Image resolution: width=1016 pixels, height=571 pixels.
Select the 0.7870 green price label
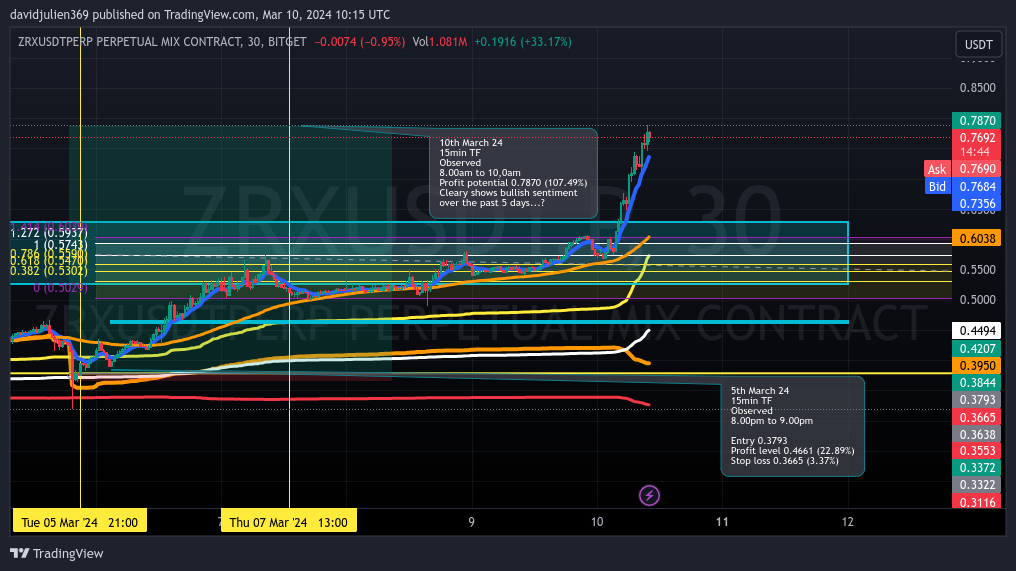pos(977,121)
